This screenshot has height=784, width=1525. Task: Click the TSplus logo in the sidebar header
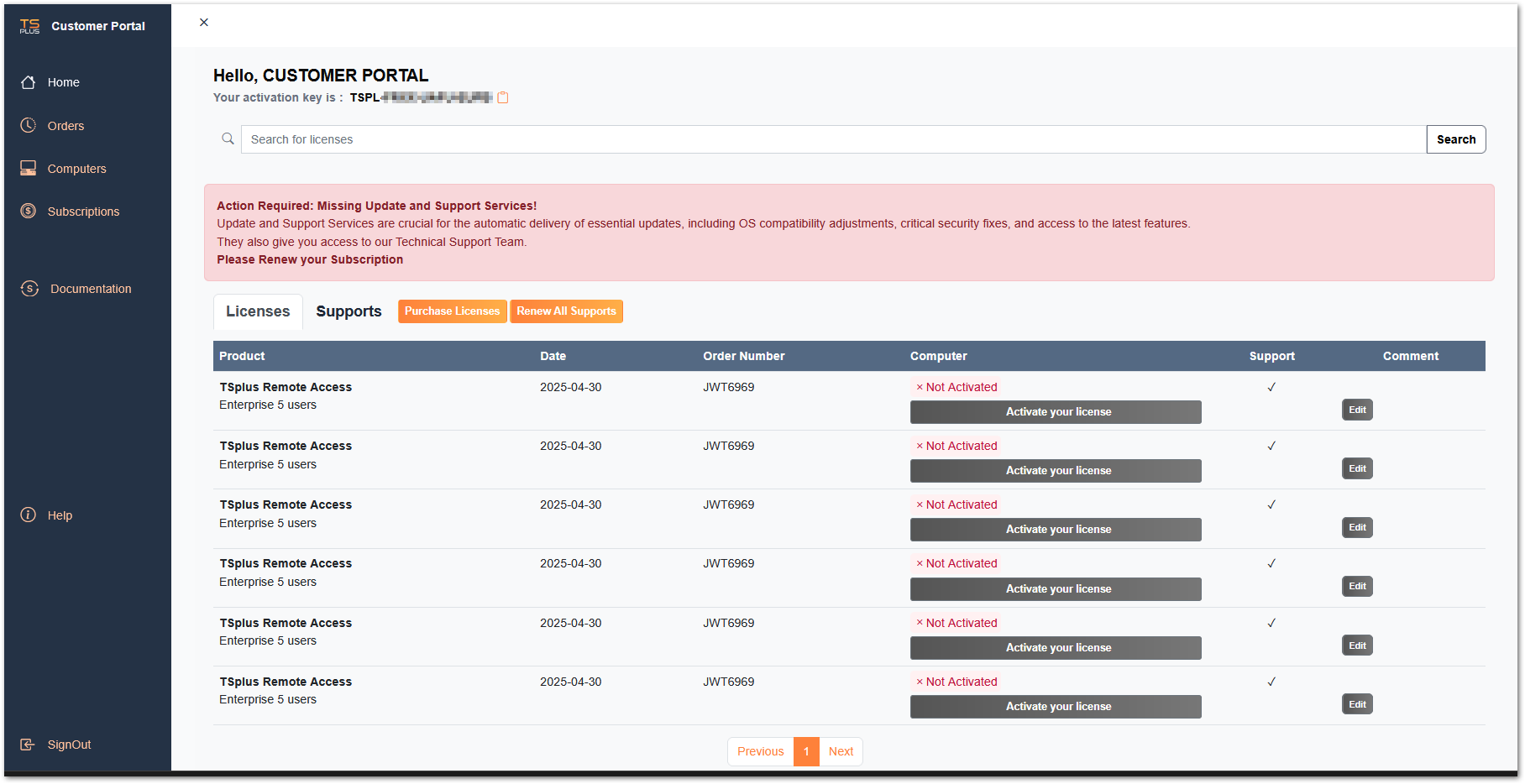(29, 26)
